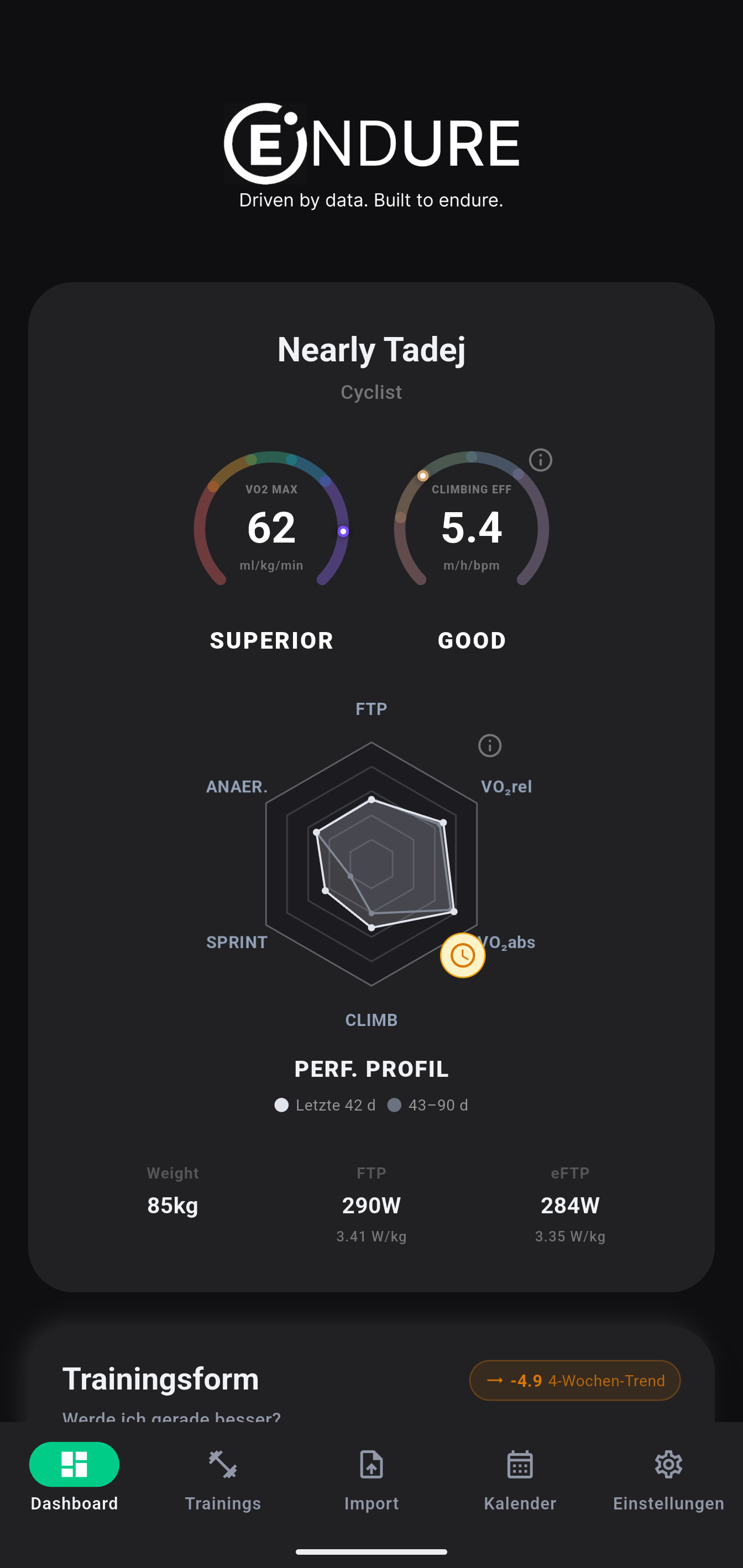Tap the FTP value of 290W
The image size is (743, 1568).
(370, 1204)
